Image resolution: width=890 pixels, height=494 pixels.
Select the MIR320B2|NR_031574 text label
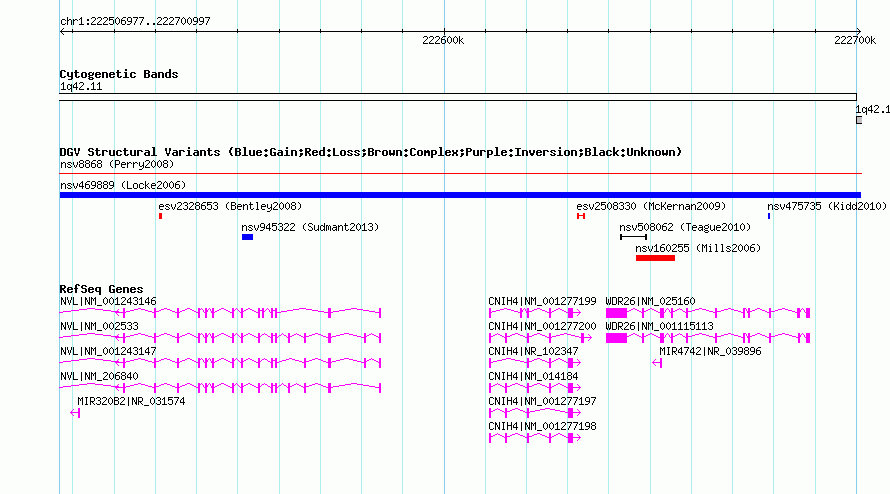pos(131,401)
